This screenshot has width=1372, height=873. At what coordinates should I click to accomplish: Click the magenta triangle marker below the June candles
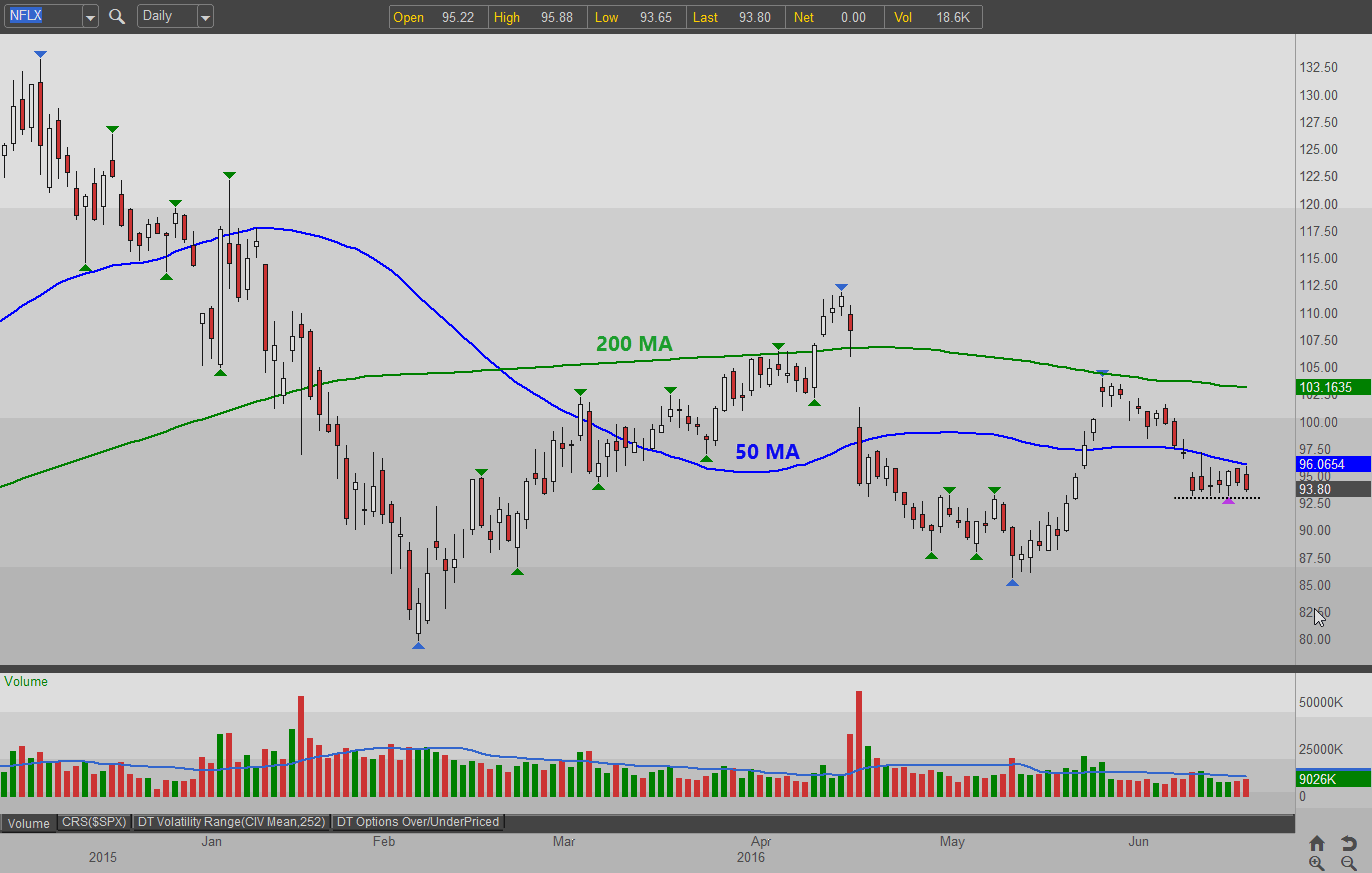(x=1228, y=501)
